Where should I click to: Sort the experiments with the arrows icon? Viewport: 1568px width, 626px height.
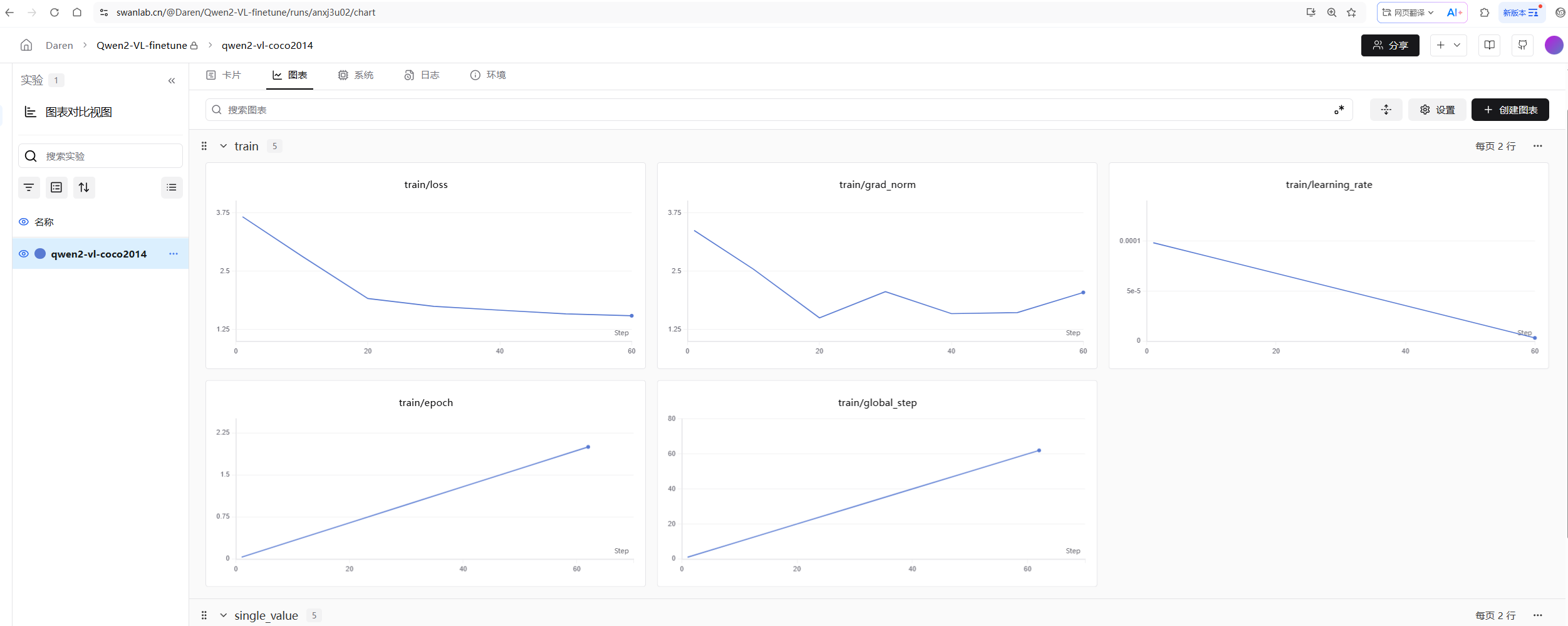[x=84, y=187]
